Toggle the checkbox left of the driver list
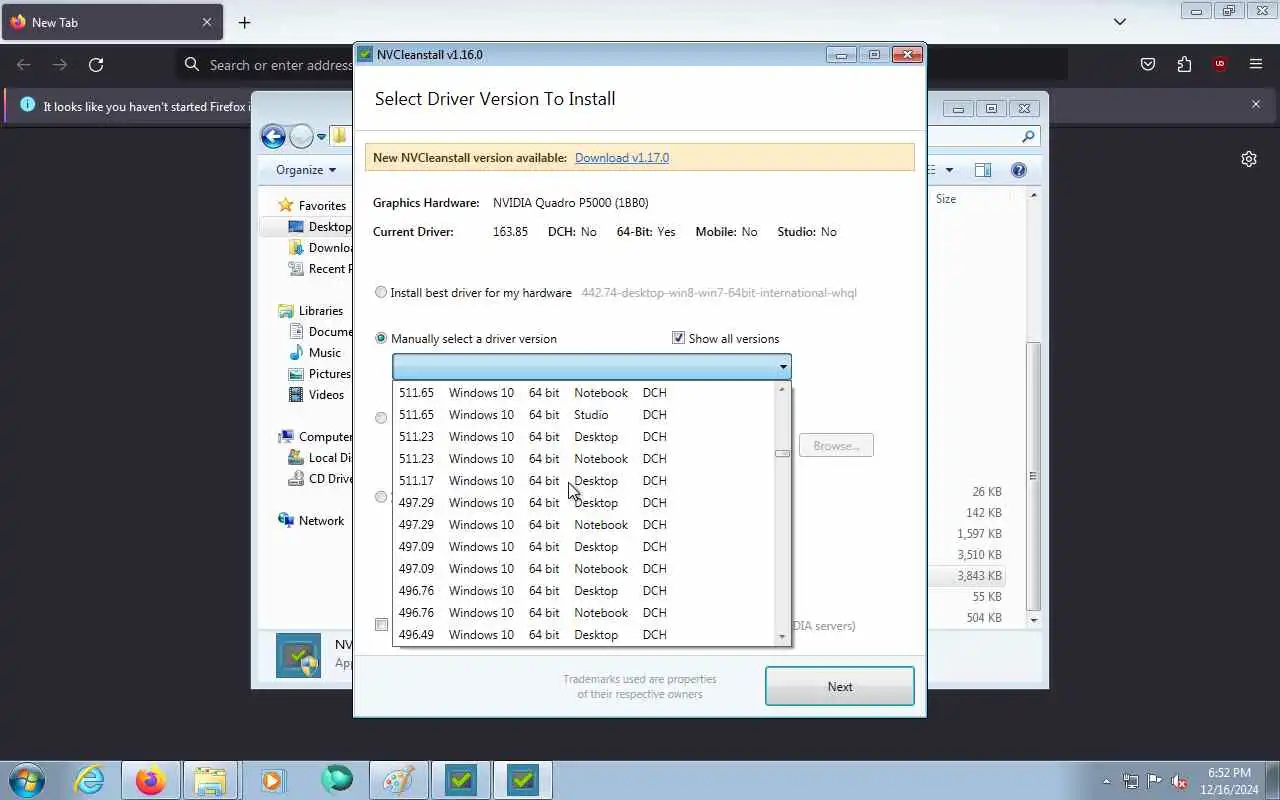 point(381,625)
